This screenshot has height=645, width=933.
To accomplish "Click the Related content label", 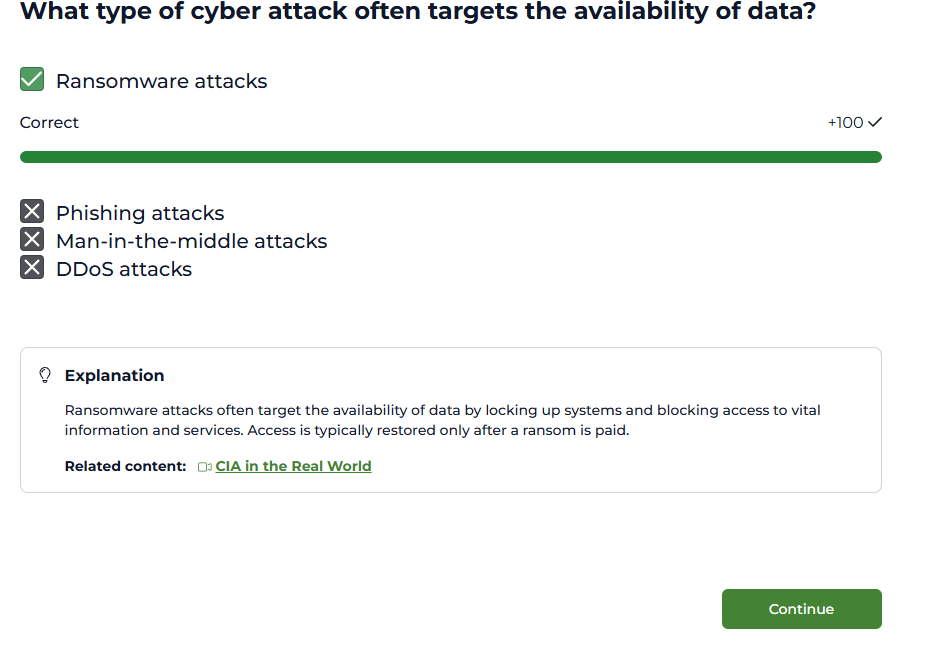I will click(125, 466).
